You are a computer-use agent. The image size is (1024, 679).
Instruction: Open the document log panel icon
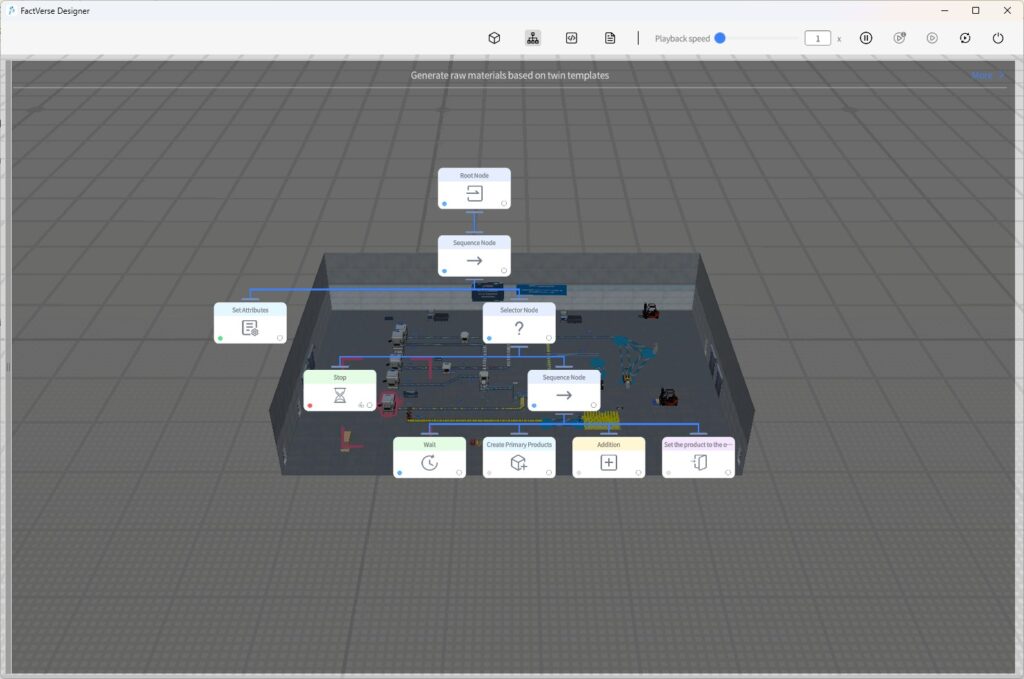pos(609,37)
